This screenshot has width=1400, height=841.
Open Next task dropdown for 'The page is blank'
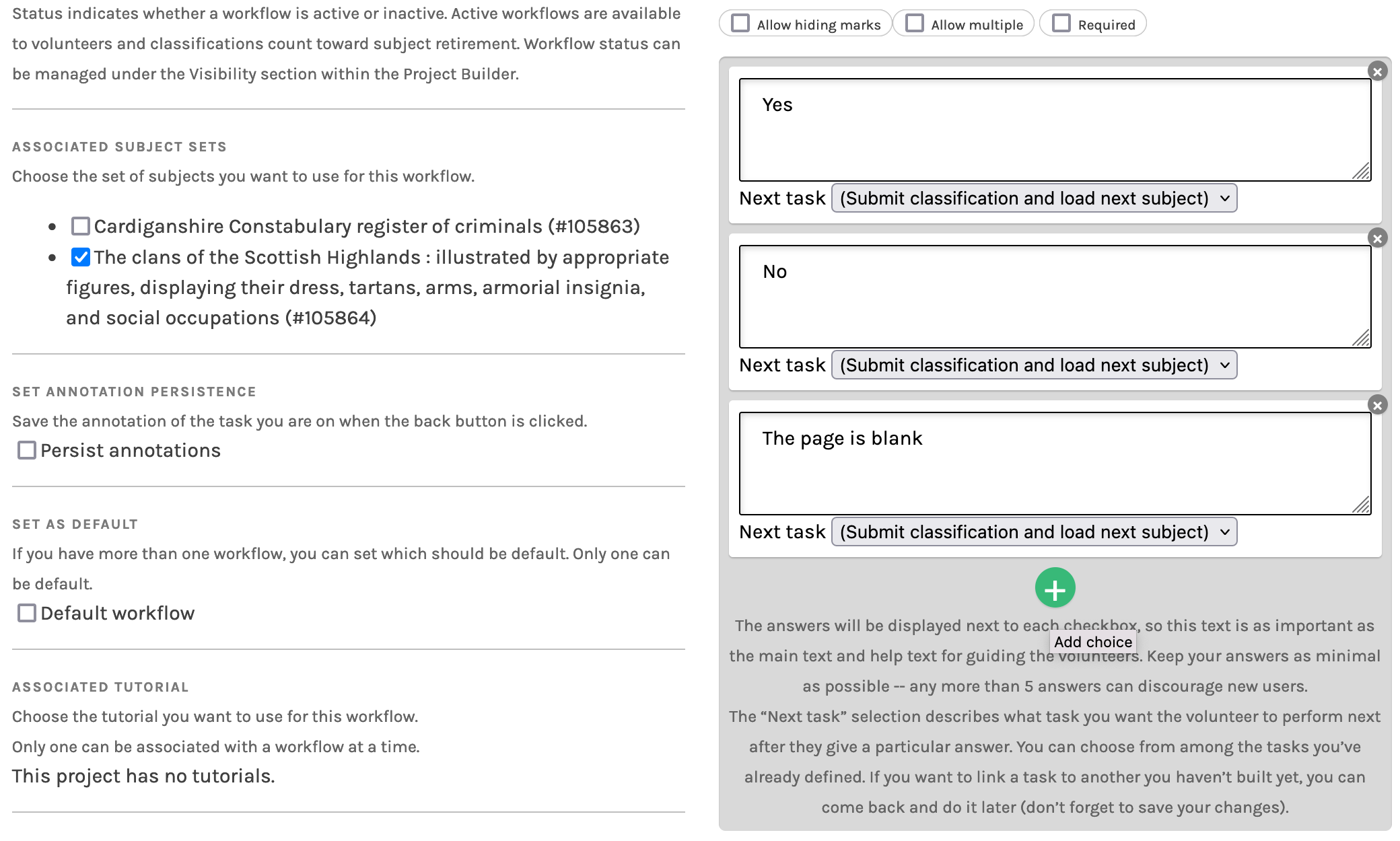(x=1035, y=532)
